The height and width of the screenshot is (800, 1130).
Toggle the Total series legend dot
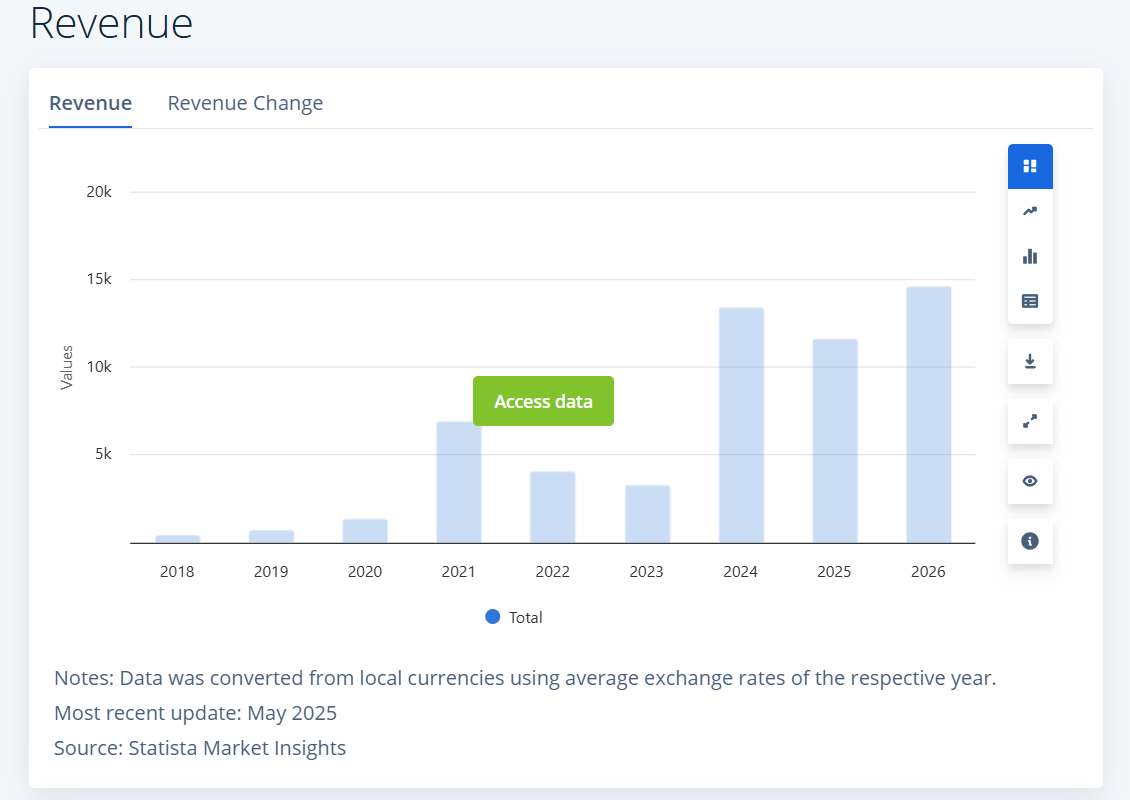pyautogui.click(x=493, y=617)
